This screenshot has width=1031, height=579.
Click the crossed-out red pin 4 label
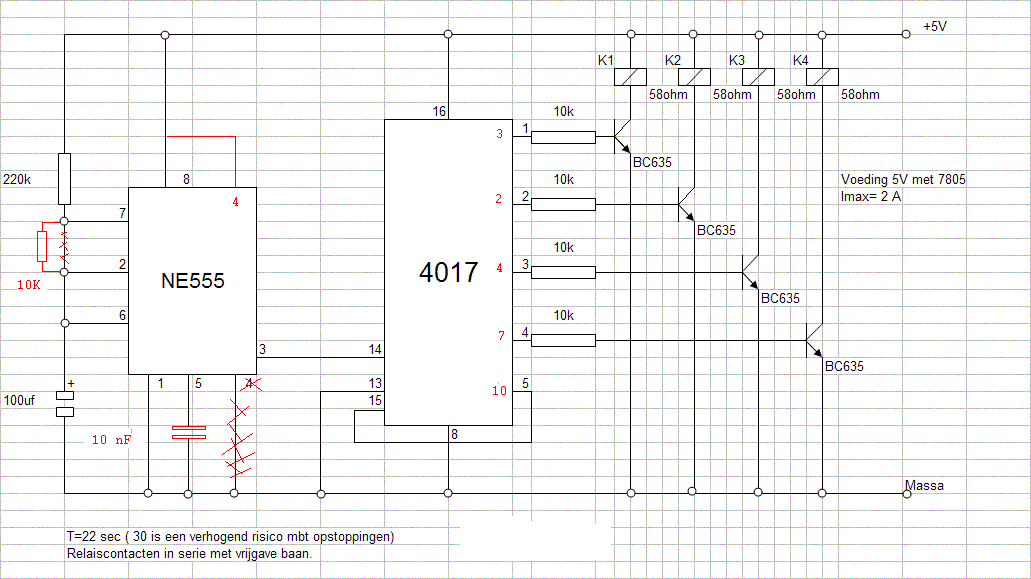pyautogui.click(x=250, y=383)
